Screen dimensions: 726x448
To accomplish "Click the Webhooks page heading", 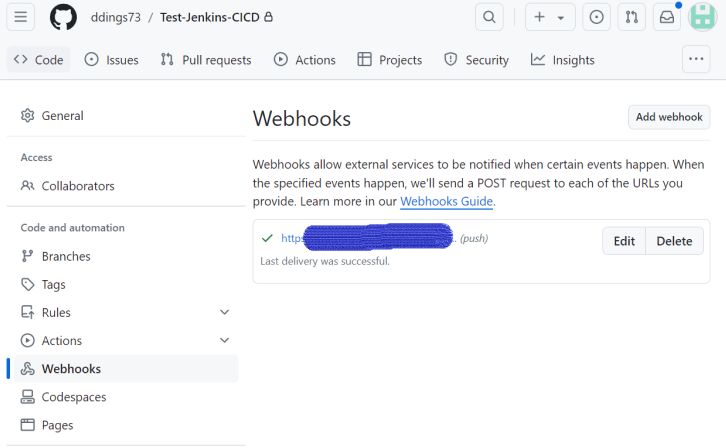I will (x=302, y=119).
